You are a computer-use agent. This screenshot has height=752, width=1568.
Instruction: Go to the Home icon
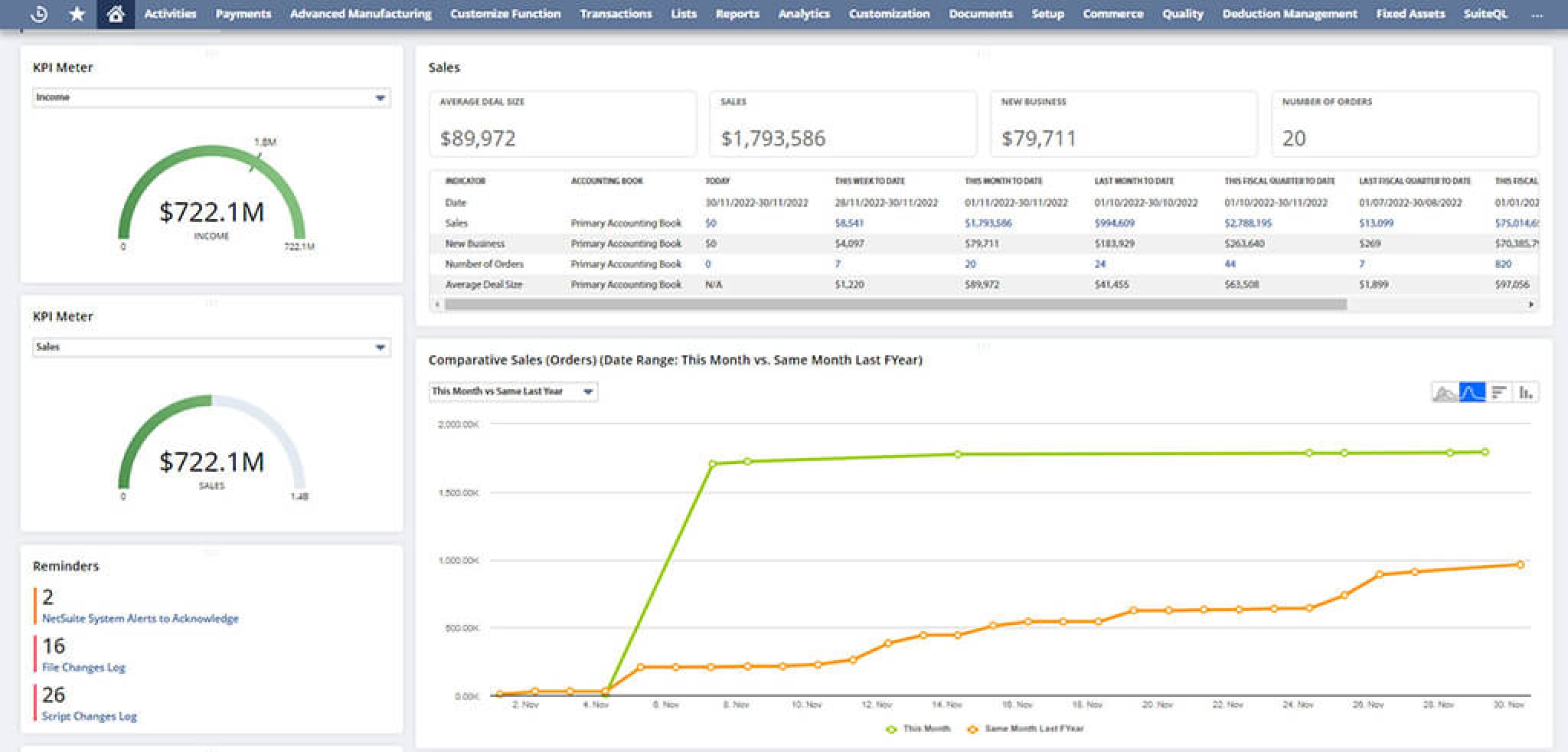116,14
